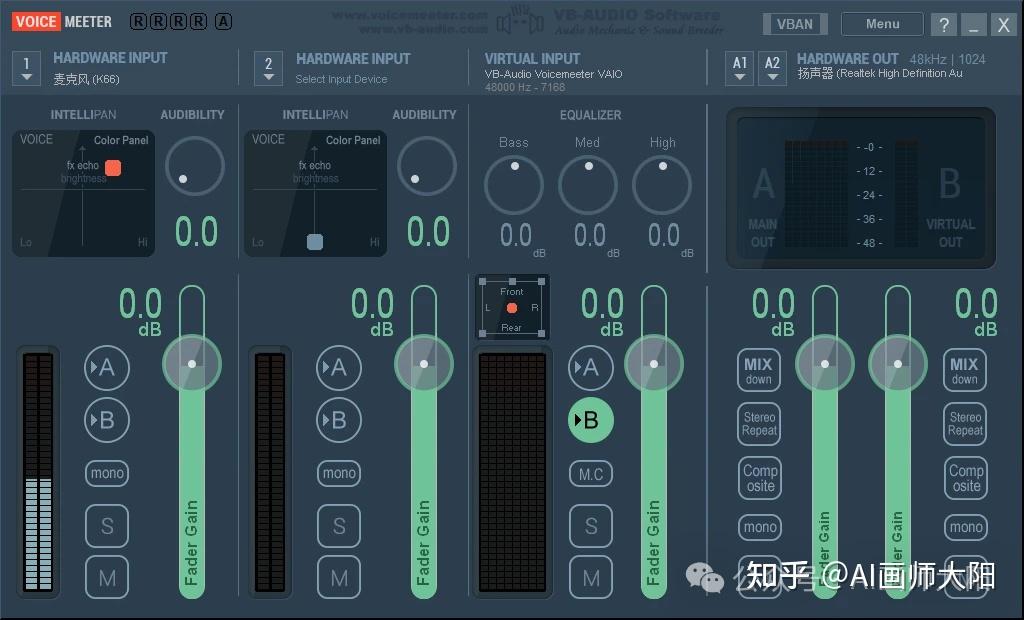Open the A2 hardware output selector
The width and height of the screenshot is (1024, 620).
772,69
